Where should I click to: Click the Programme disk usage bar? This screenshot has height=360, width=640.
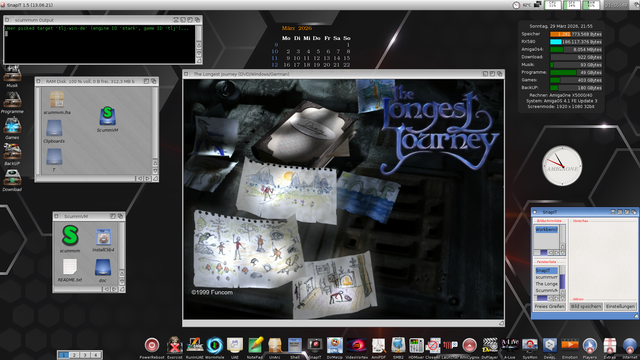(x=576, y=72)
